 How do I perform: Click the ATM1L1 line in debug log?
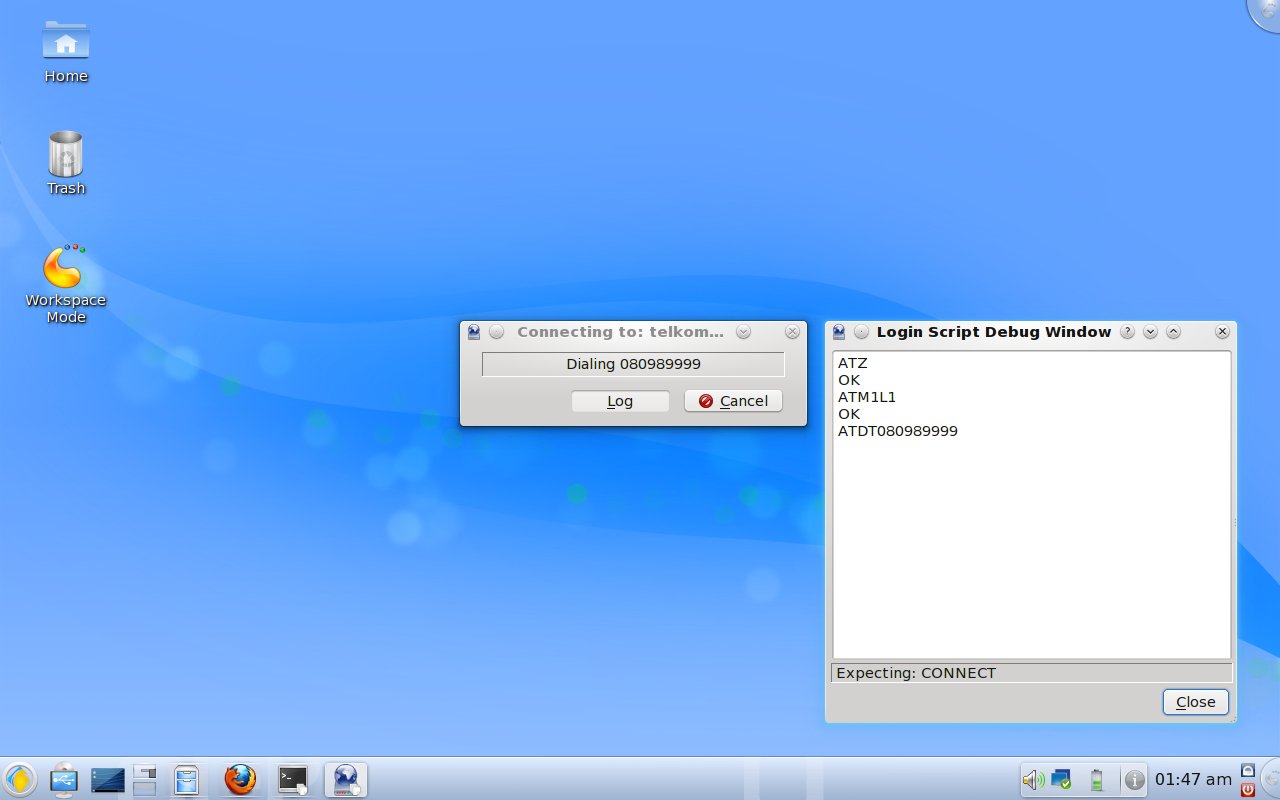[867, 397]
